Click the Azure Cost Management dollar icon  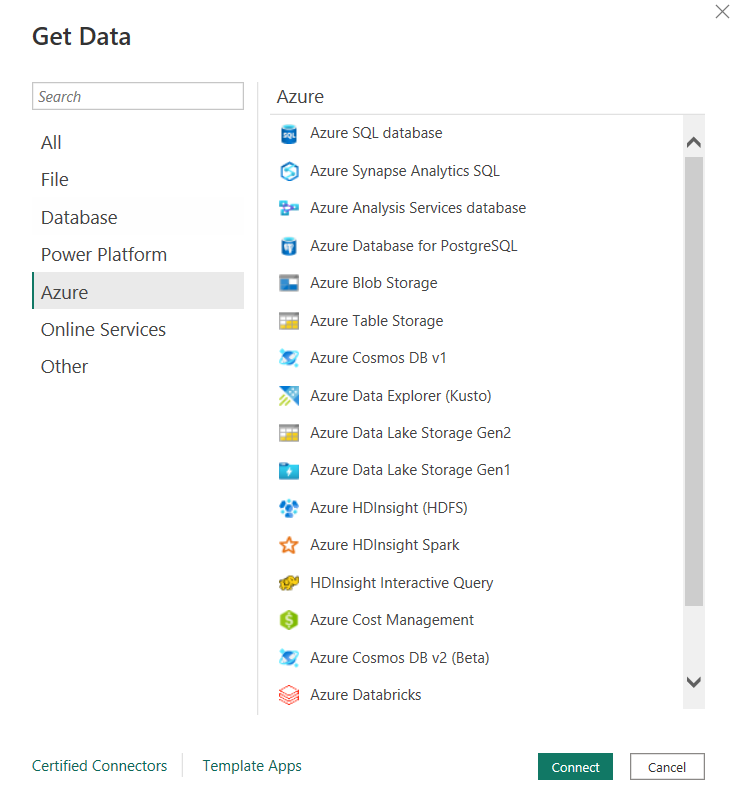point(289,620)
